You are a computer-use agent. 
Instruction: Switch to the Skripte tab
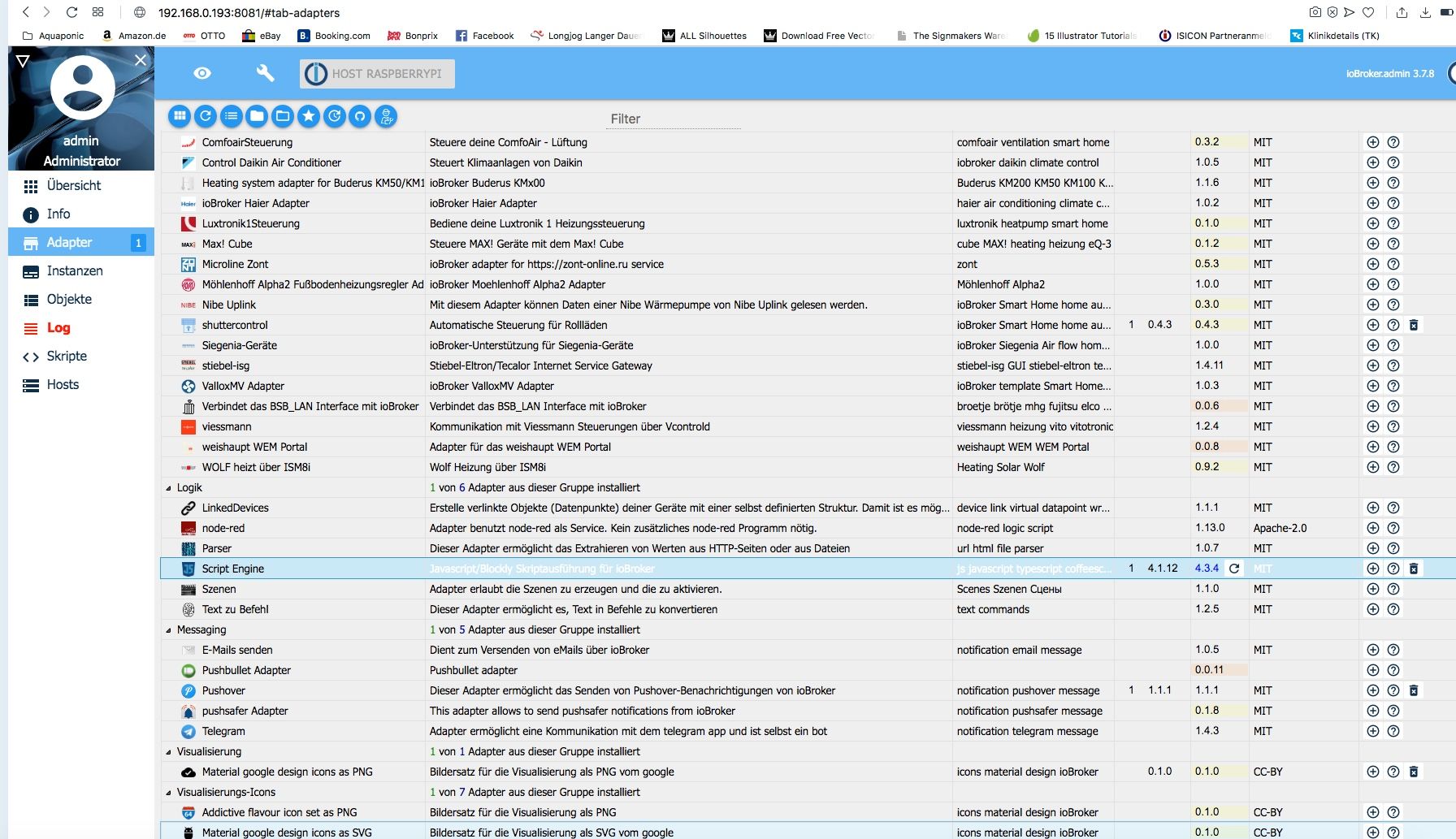81,357
